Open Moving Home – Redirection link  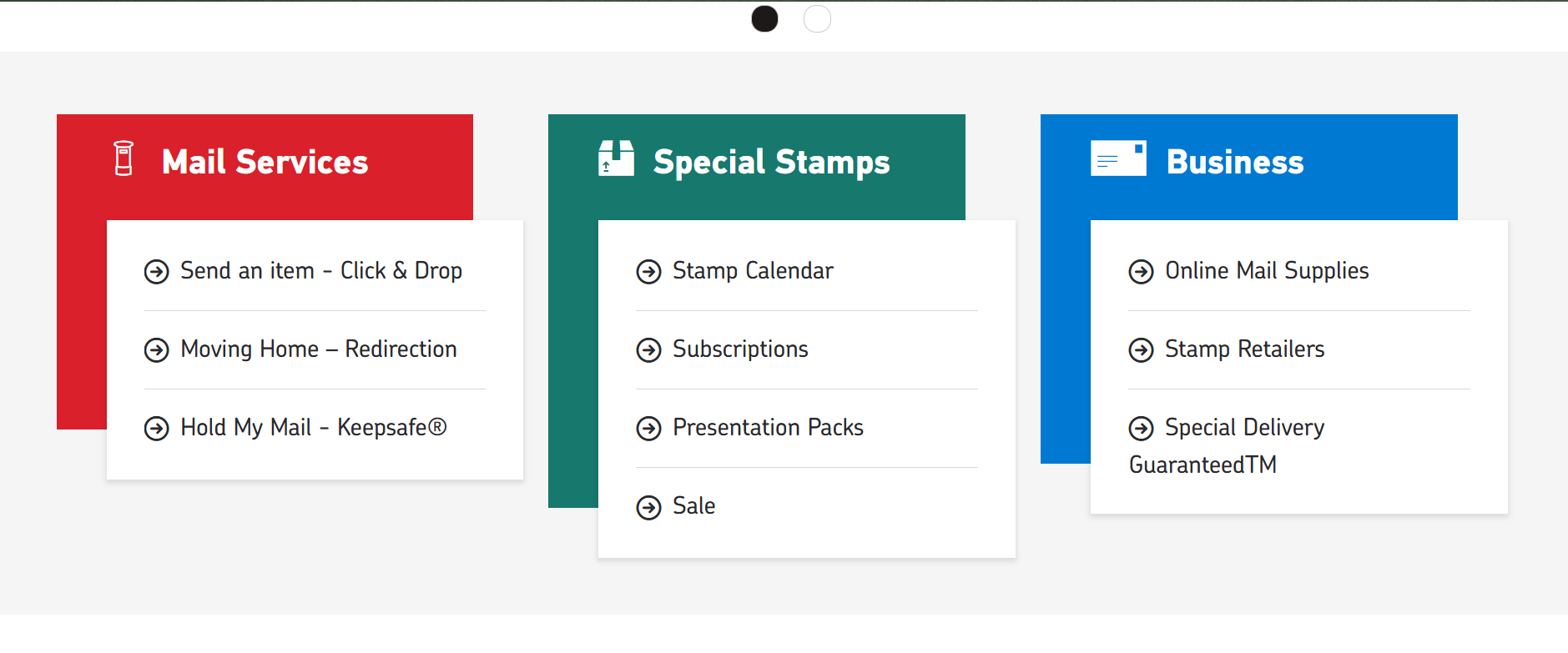(318, 349)
